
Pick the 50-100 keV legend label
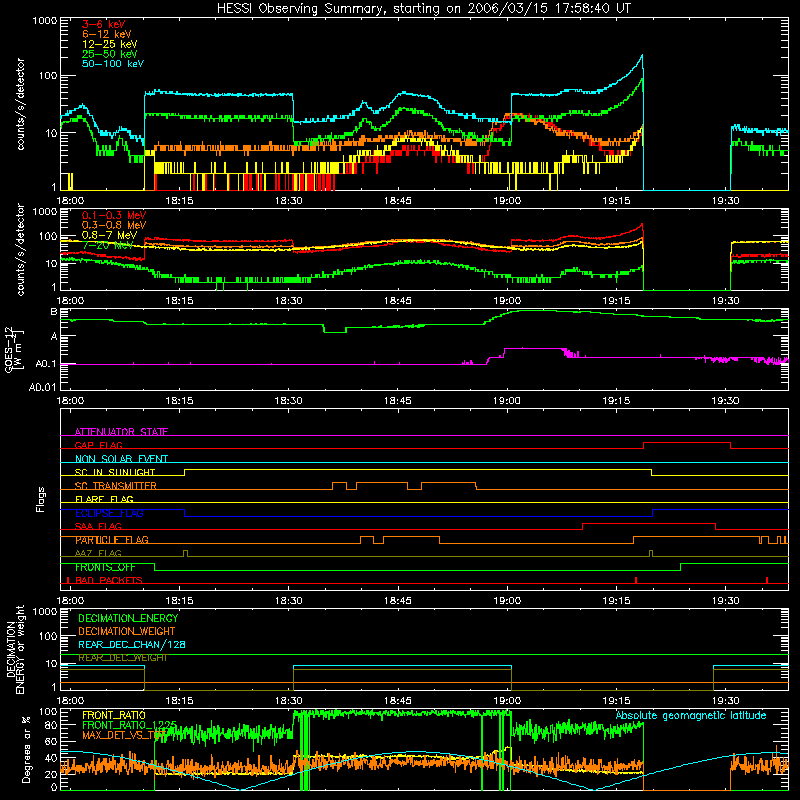point(113,64)
